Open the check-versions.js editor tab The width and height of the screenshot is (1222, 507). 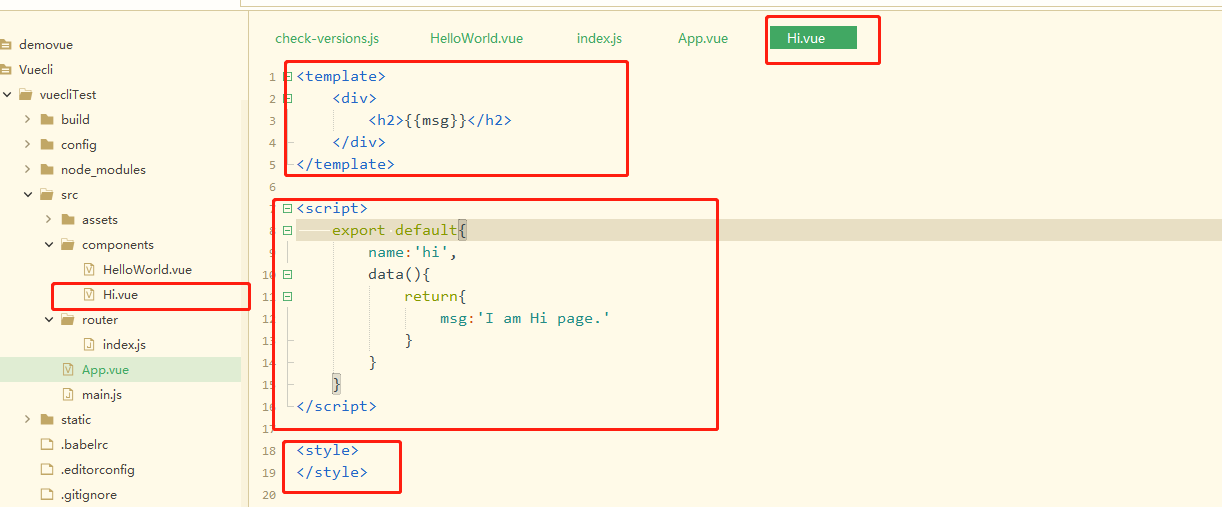pyautogui.click(x=327, y=38)
